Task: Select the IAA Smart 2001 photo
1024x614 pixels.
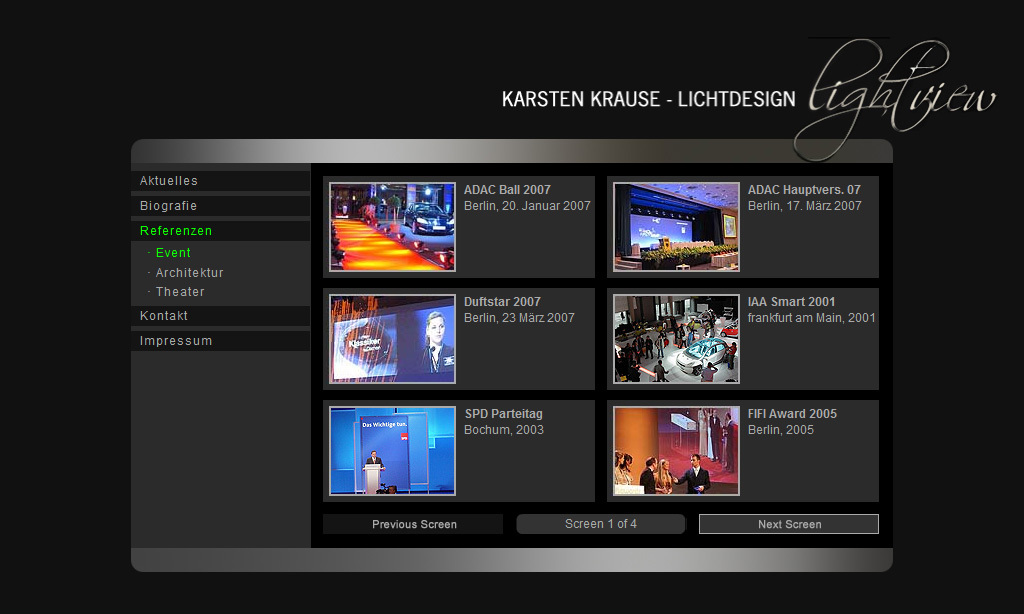Action: point(676,339)
